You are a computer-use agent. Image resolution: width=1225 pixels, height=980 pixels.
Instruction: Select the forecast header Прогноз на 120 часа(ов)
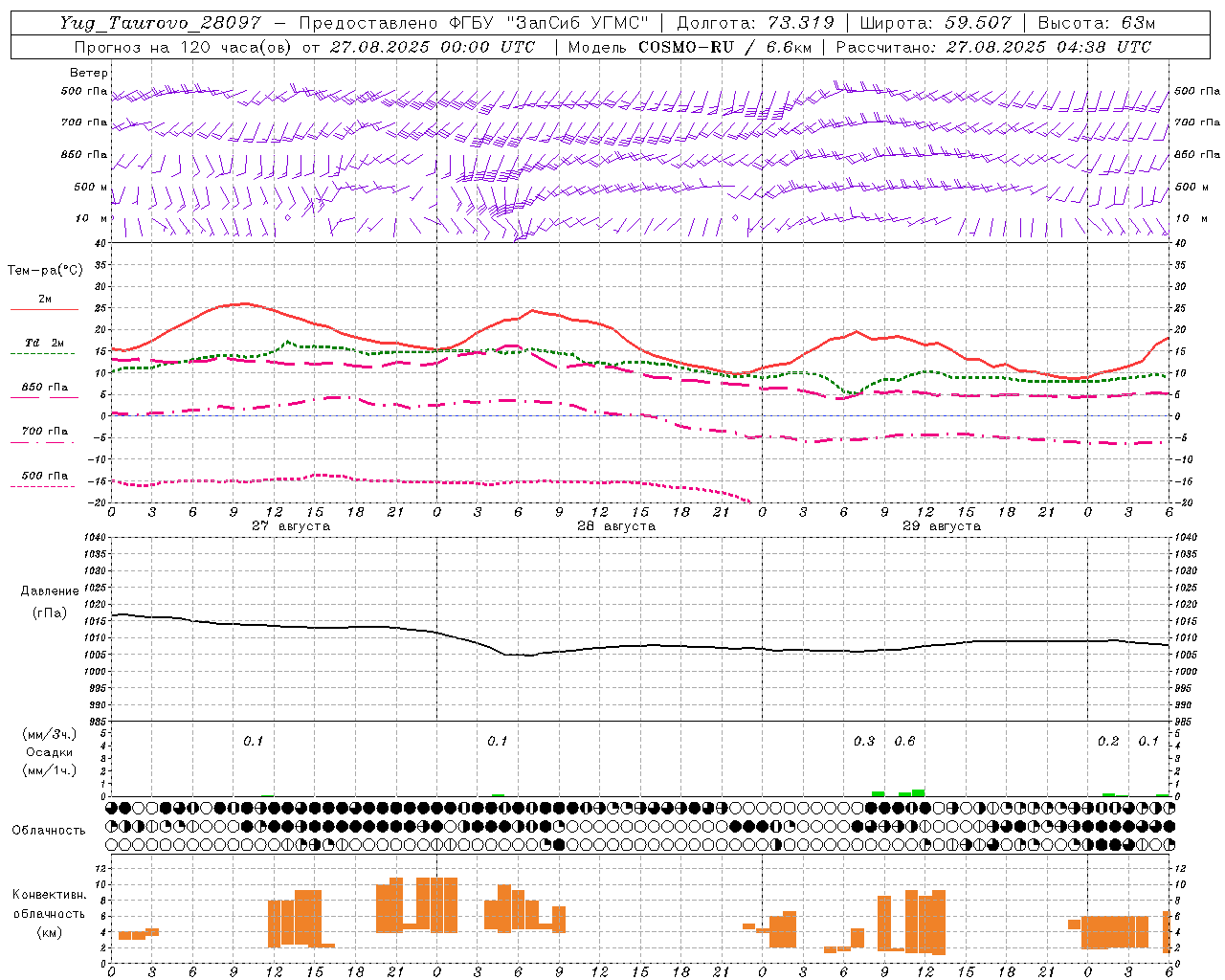185,47
